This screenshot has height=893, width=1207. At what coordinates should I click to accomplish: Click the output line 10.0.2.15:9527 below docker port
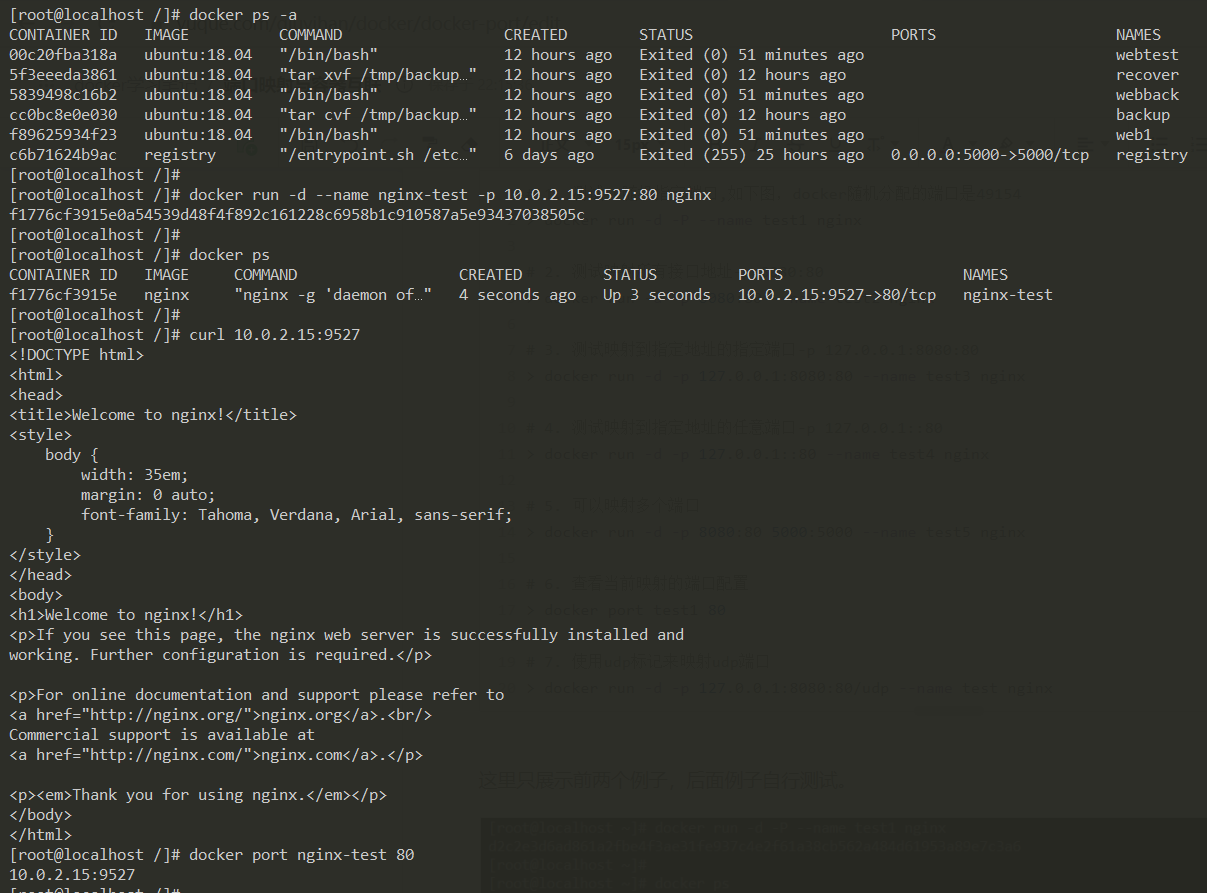[72, 875]
